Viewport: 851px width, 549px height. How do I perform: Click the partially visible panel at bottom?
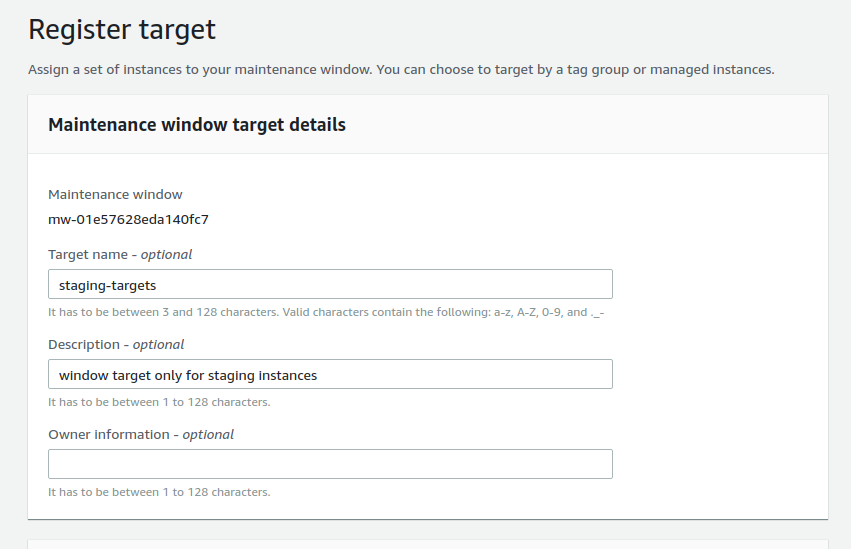tap(428, 544)
